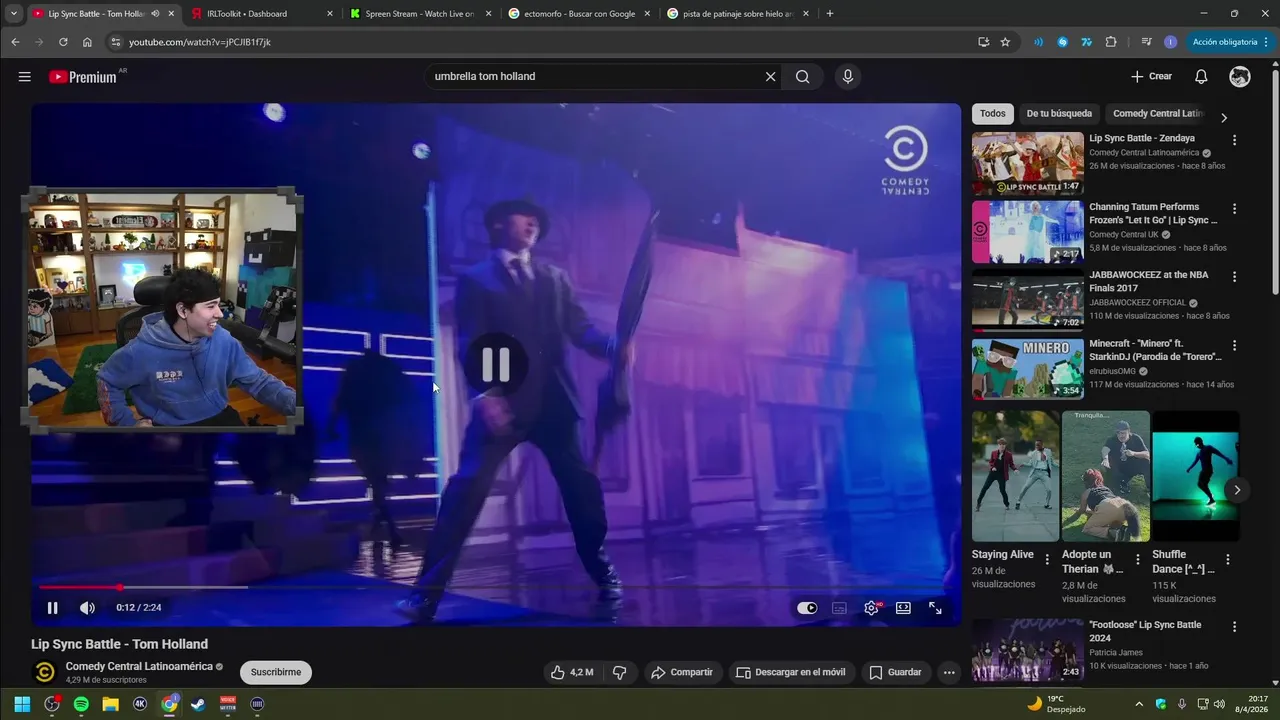This screenshot has width=1280, height=720.
Task: Open the YouTube hamburger guide menu
Action: [x=24, y=77]
